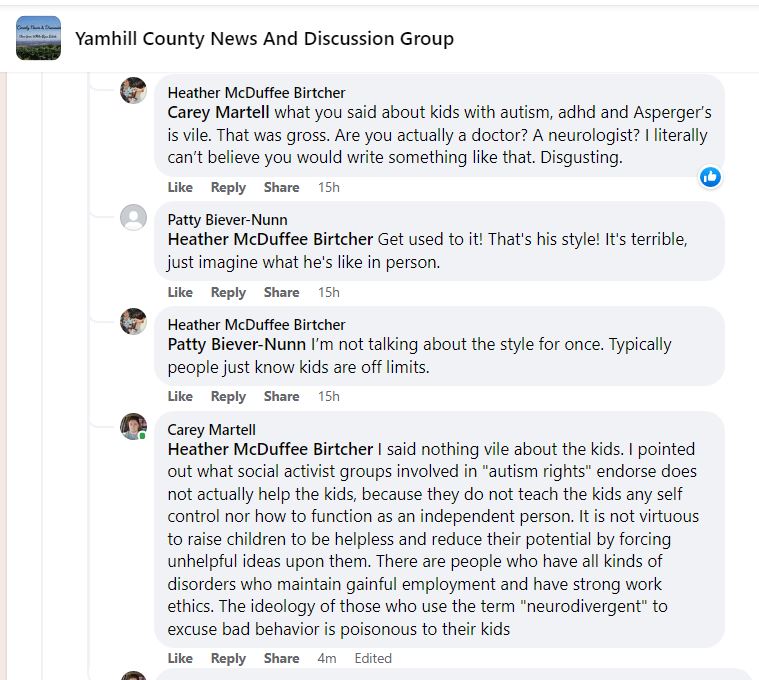Share Heather's kids-are-off-limits comment
The image size is (759, 680).
coord(281,396)
